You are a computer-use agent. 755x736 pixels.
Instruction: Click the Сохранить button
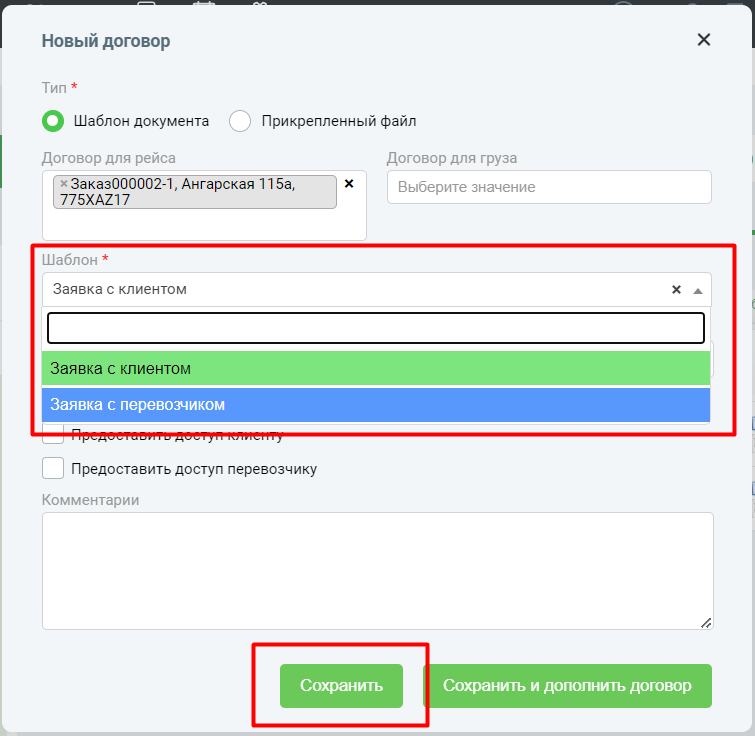point(341,685)
